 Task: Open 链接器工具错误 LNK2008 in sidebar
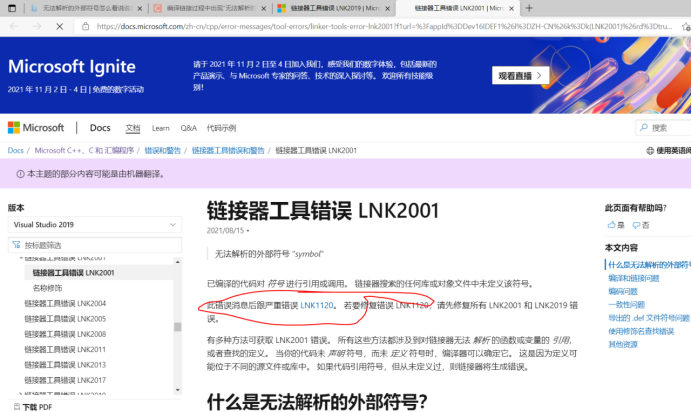pyautogui.click(x=65, y=334)
